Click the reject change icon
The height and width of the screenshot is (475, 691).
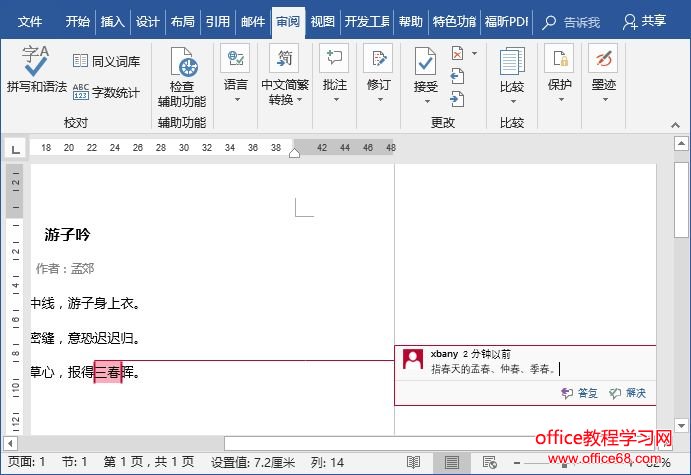pyautogui.click(x=457, y=53)
